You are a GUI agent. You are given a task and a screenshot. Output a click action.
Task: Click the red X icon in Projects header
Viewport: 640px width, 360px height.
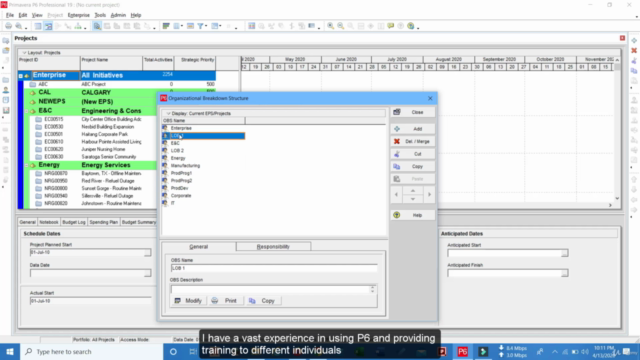click(622, 38)
